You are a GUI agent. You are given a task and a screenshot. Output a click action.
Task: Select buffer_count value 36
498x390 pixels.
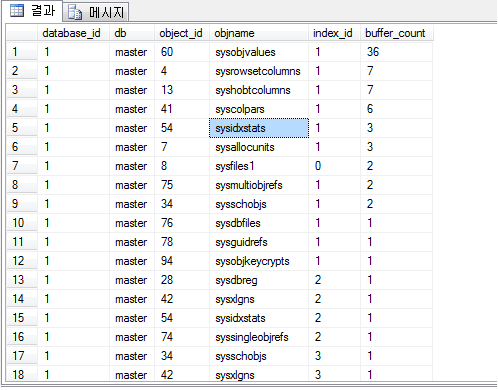point(397,52)
